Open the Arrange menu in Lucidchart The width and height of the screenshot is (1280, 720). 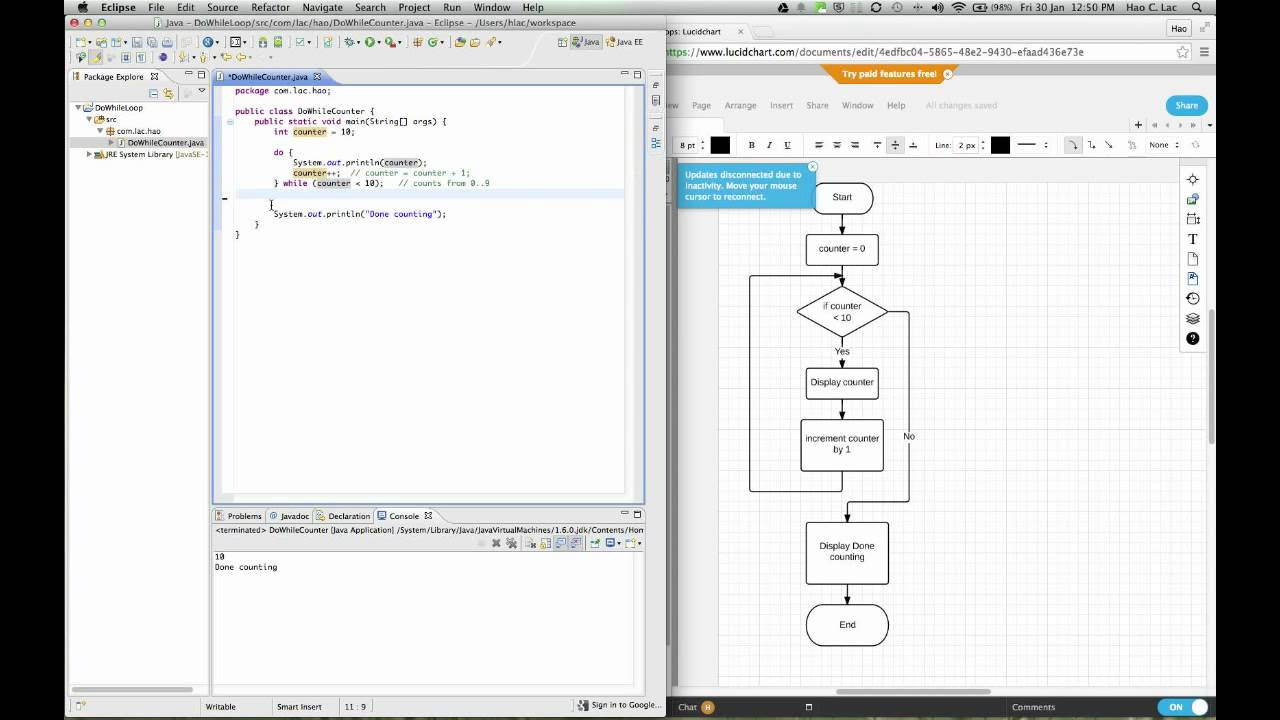pos(740,105)
